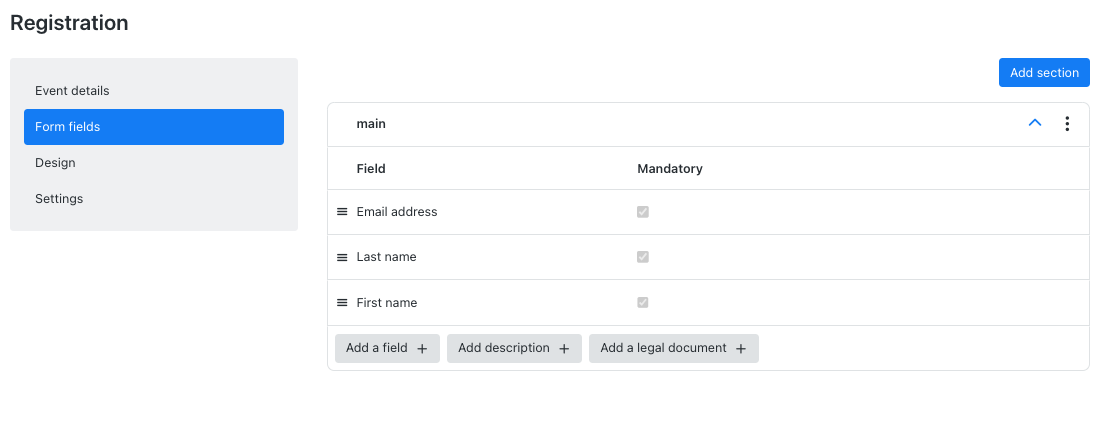The image size is (1100, 436).
Task: Open the three-dot menu of main section
Action: [x=1067, y=124]
